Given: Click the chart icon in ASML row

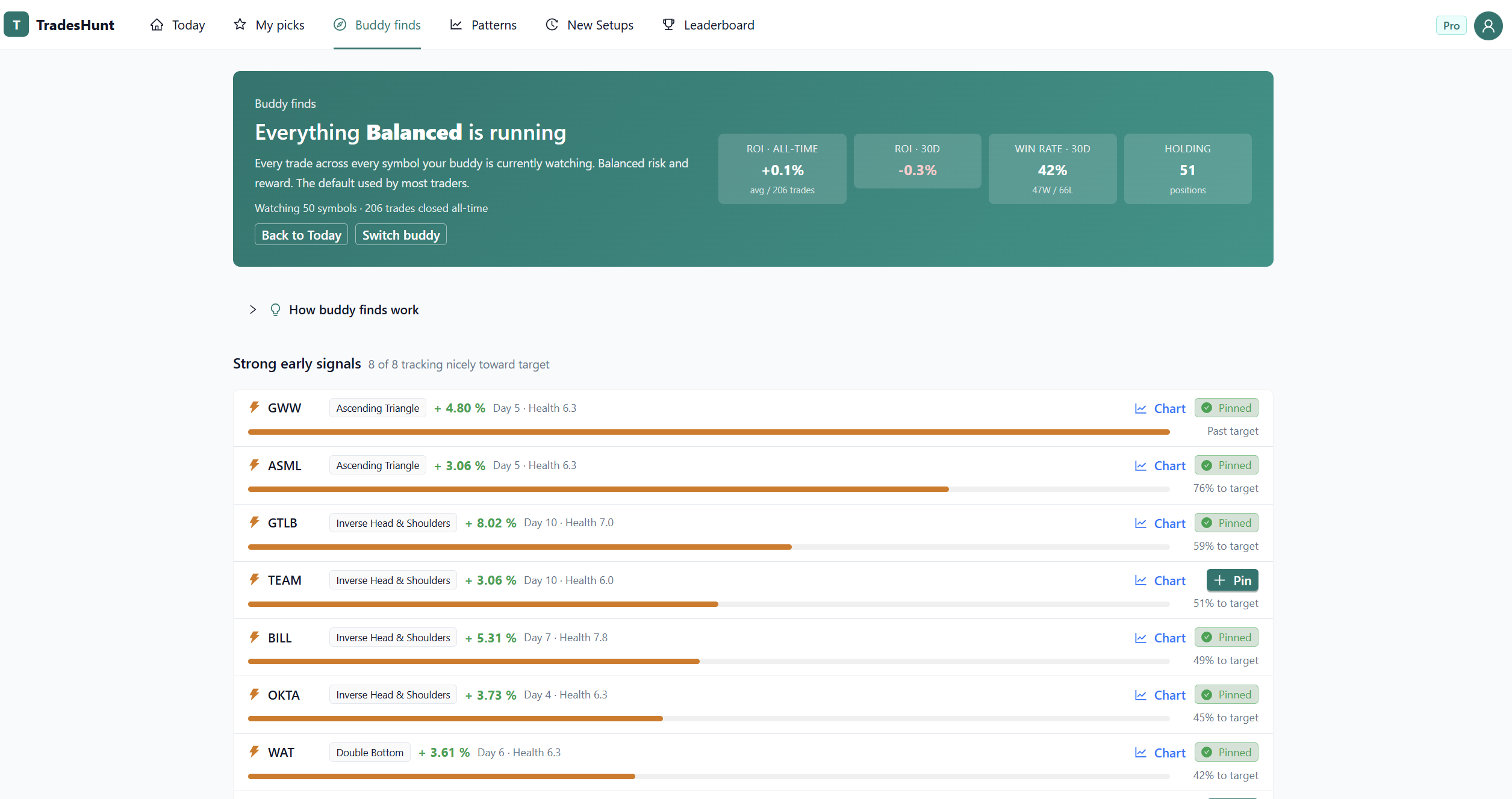Looking at the screenshot, I should [1140, 465].
